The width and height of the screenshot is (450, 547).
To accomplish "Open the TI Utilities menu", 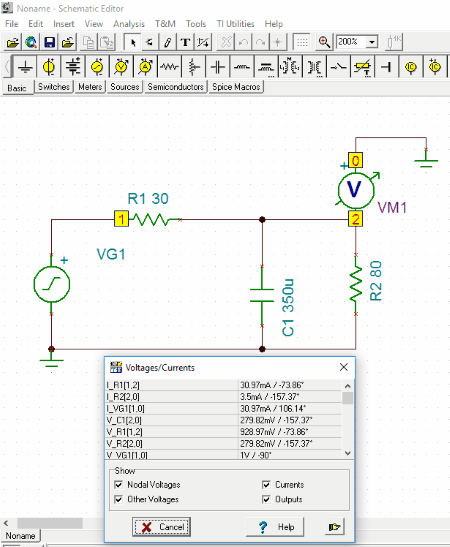I will pyautogui.click(x=235, y=24).
